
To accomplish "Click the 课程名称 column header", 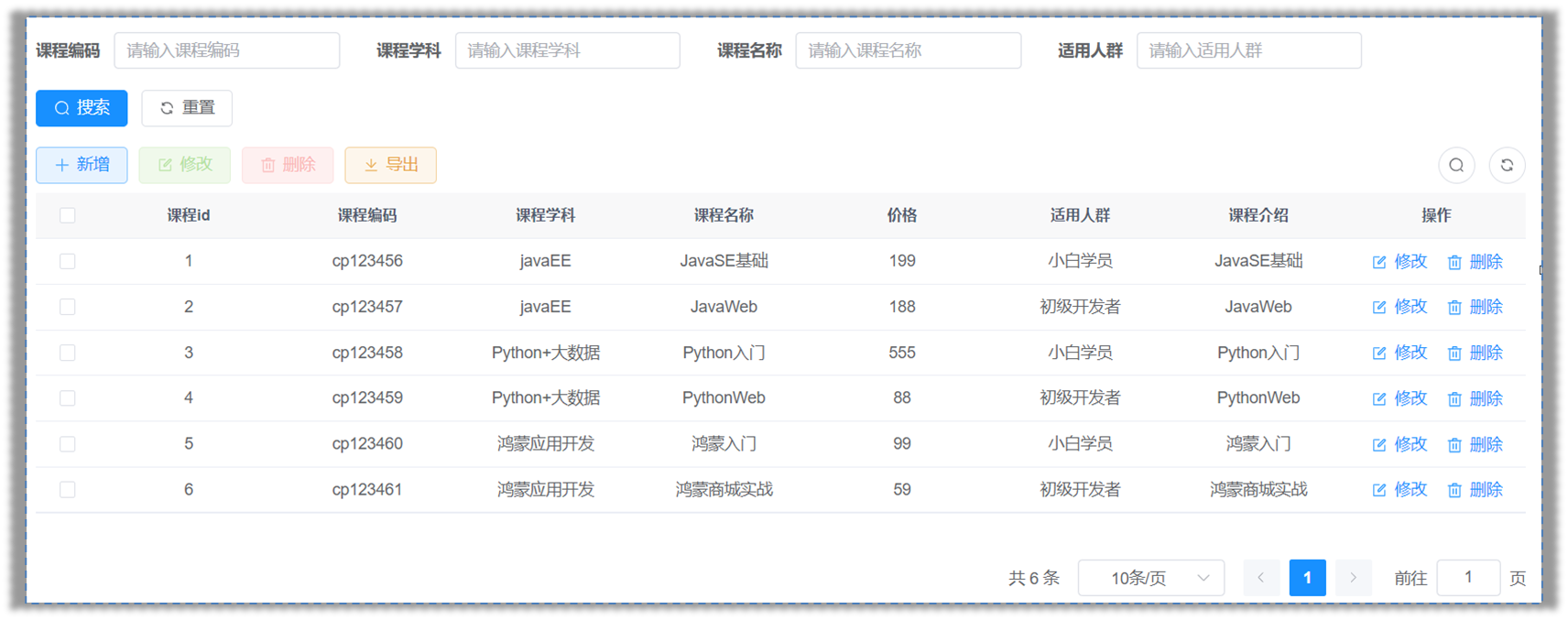I will (724, 216).
